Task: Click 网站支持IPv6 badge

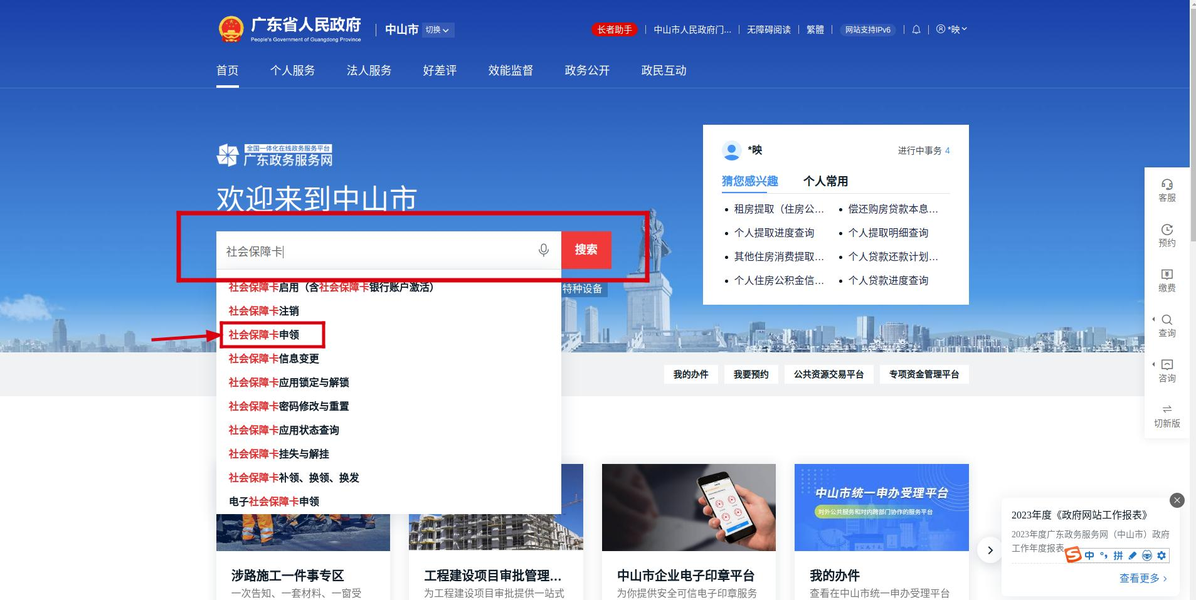Action: tap(868, 30)
